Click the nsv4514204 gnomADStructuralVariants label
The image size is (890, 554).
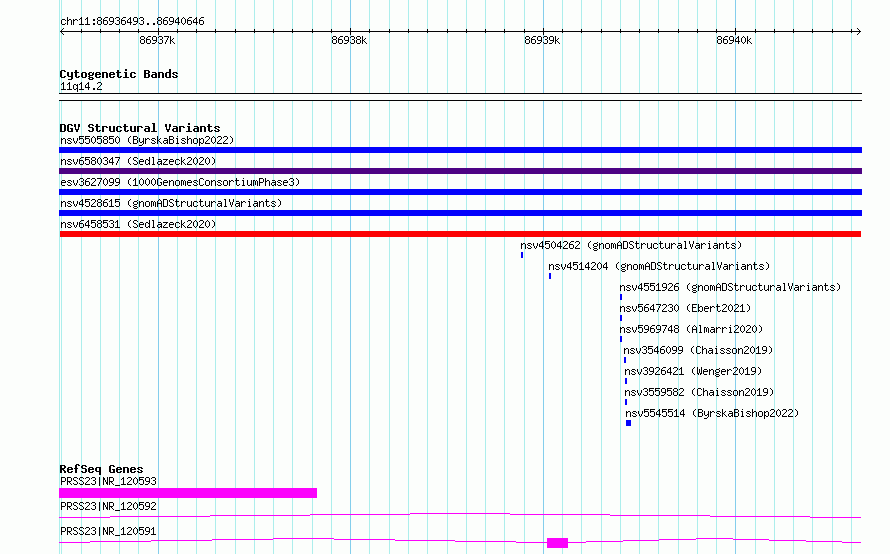659,266
